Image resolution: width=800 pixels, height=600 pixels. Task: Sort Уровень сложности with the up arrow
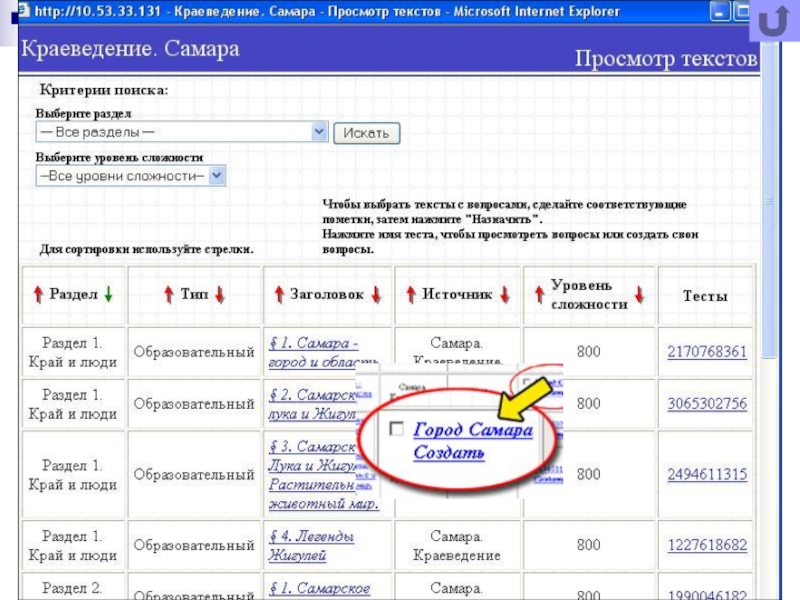(539, 294)
